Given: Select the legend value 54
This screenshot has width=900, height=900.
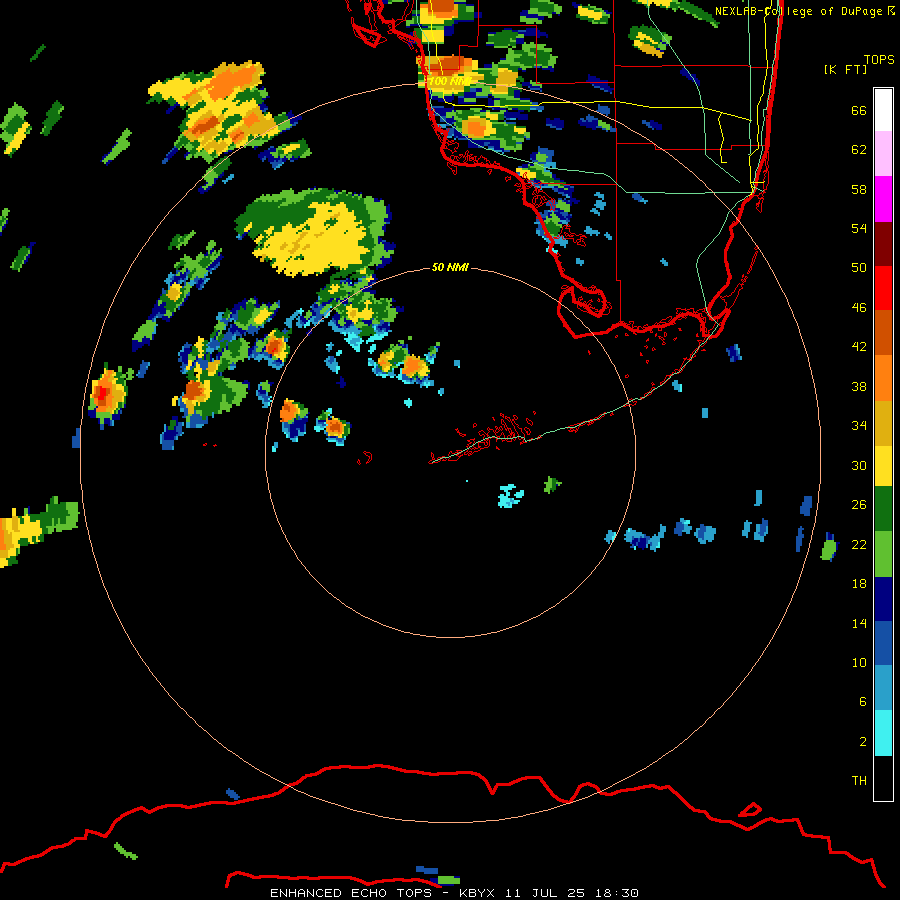Looking at the screenshot, I should point(859,228).
